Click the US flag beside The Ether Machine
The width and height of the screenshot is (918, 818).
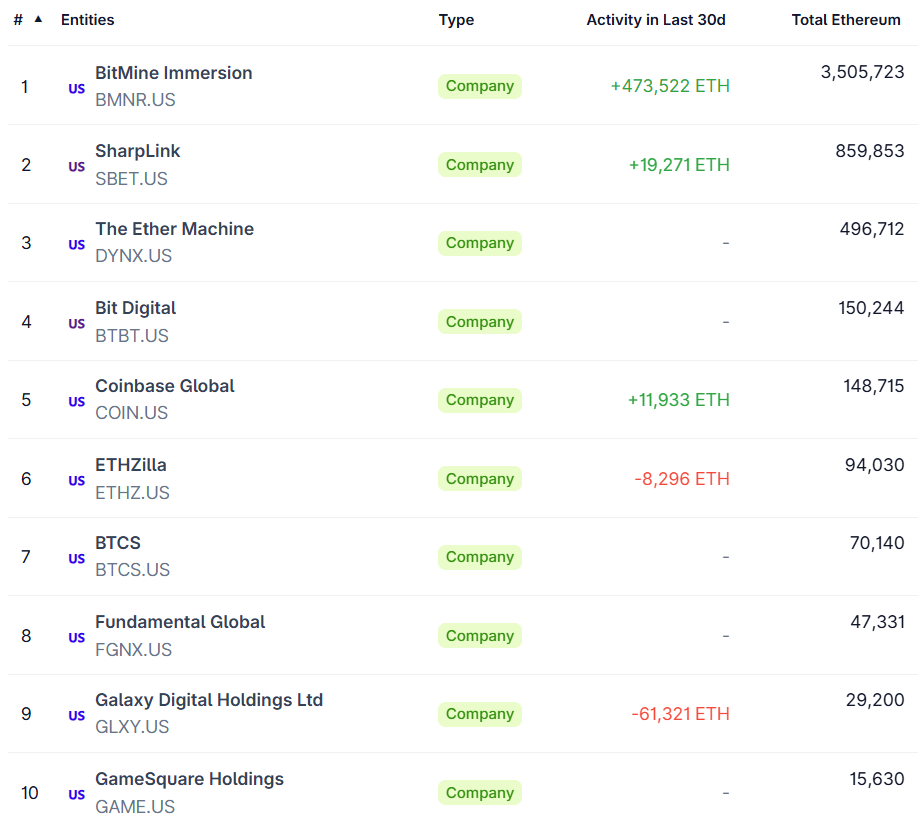click(76, 245)
